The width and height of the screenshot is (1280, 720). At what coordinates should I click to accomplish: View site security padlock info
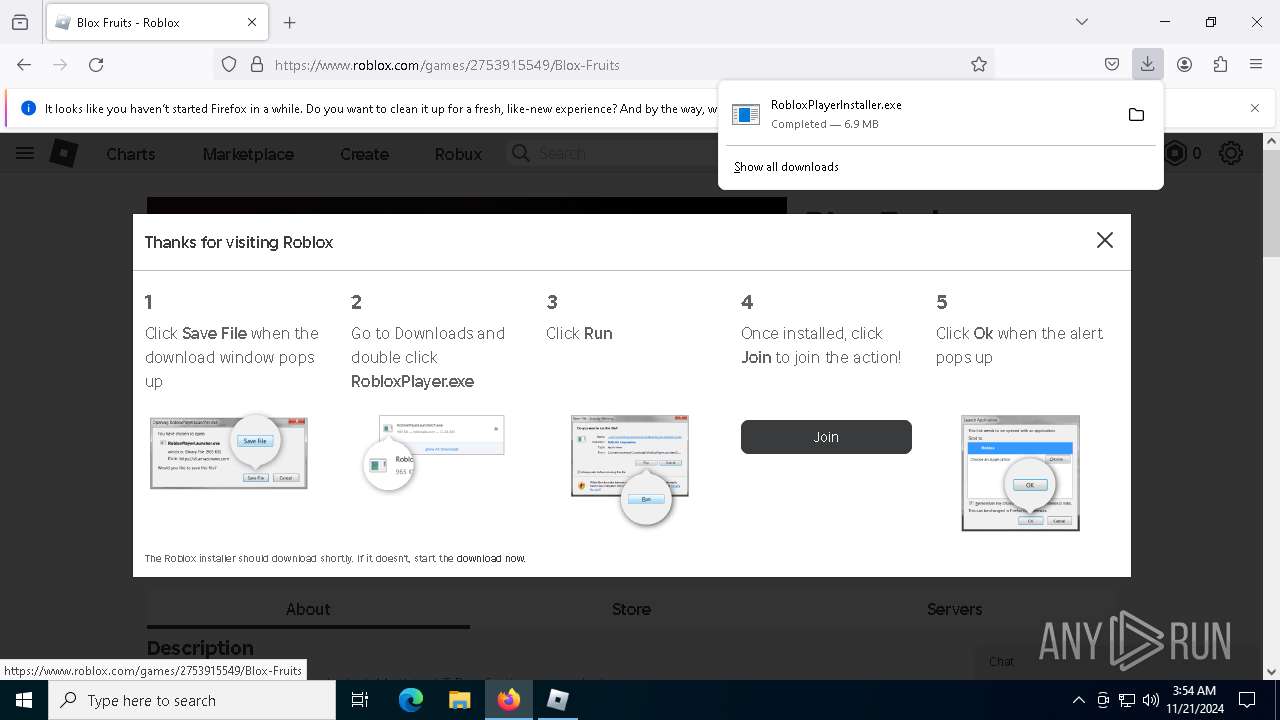click(257, 64)
